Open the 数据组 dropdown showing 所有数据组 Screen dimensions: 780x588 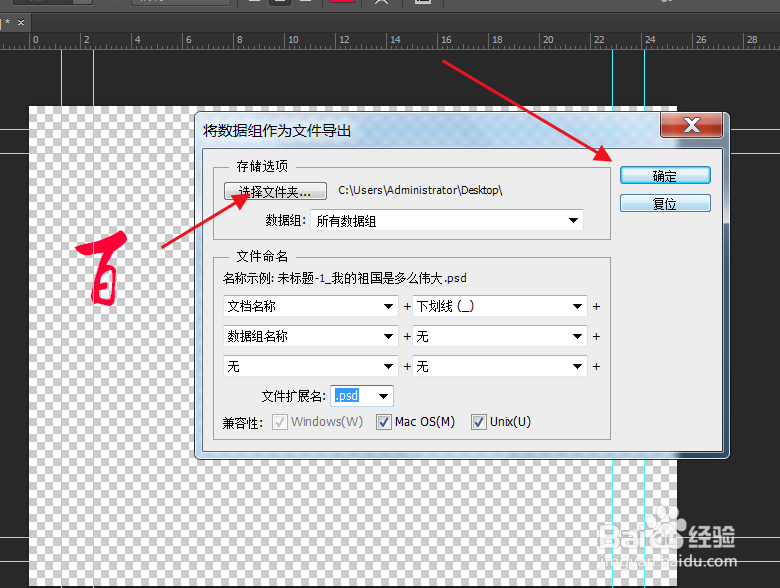[x=447, y=220]
